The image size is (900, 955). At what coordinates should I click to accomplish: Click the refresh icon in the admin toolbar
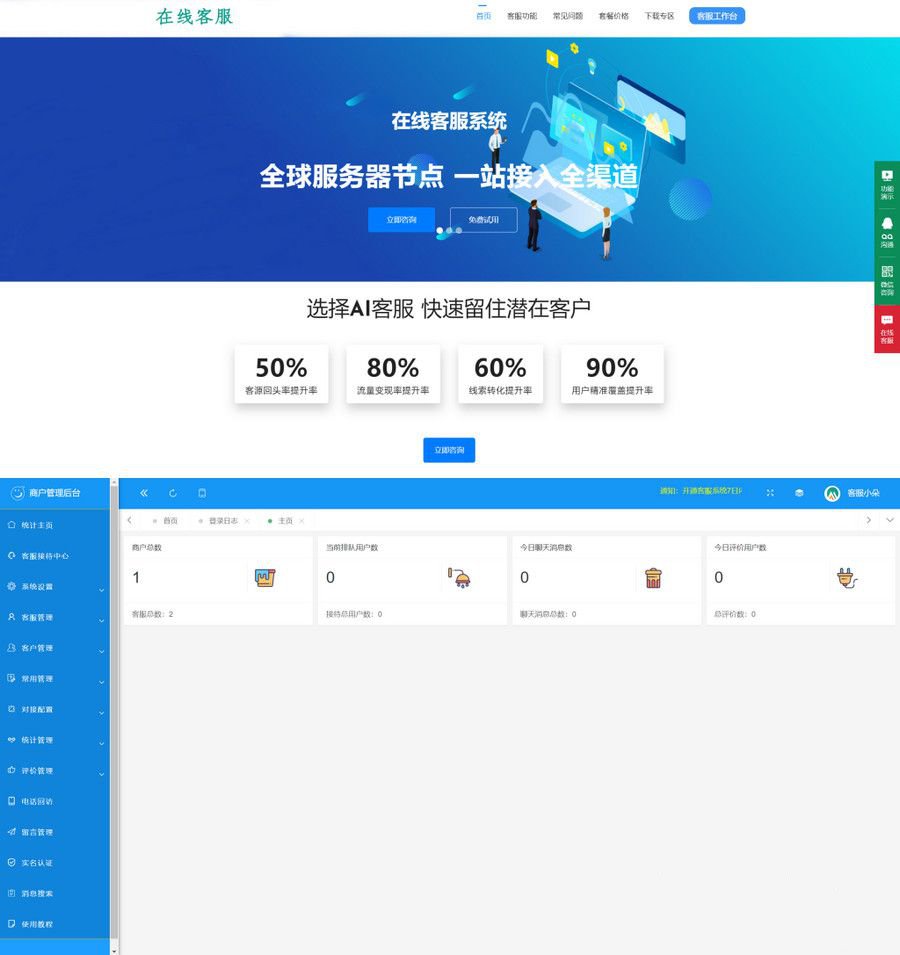(172, 492)
